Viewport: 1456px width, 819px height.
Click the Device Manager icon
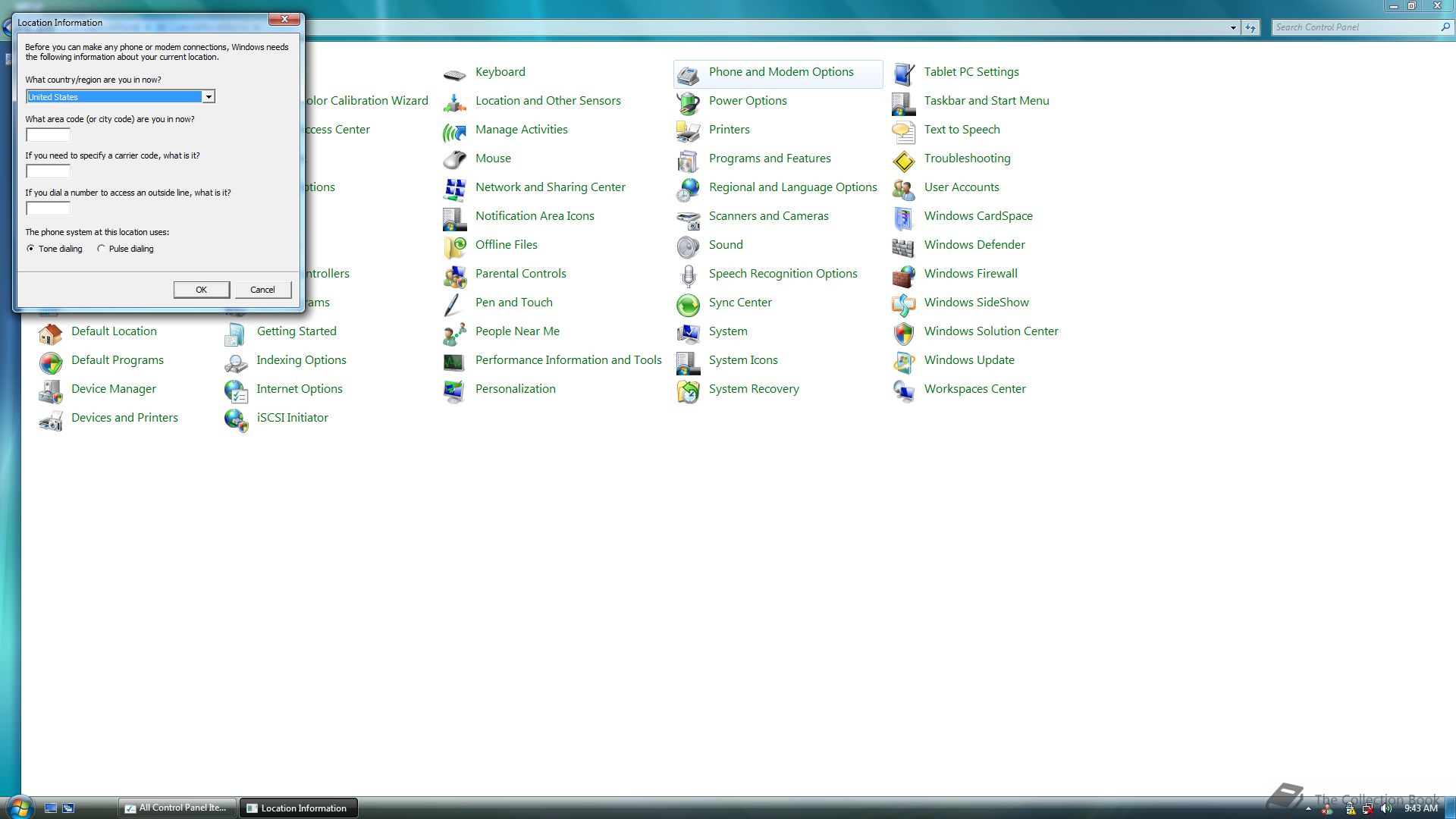click(x=50, y=391)
